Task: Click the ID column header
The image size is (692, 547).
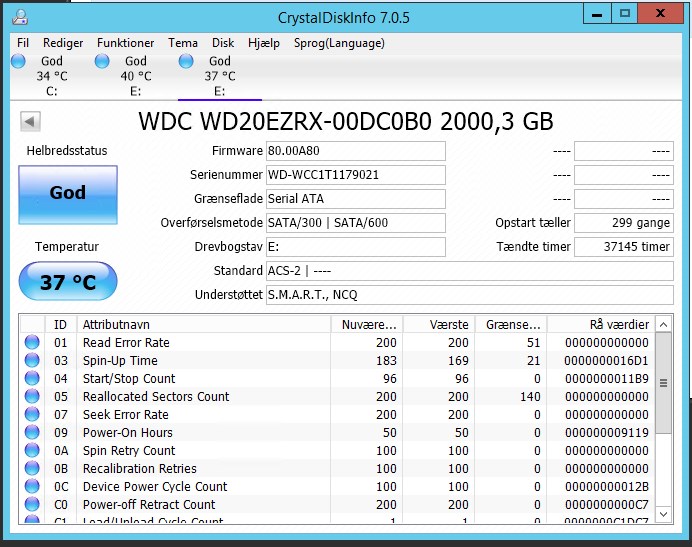Action: (60, 324)
